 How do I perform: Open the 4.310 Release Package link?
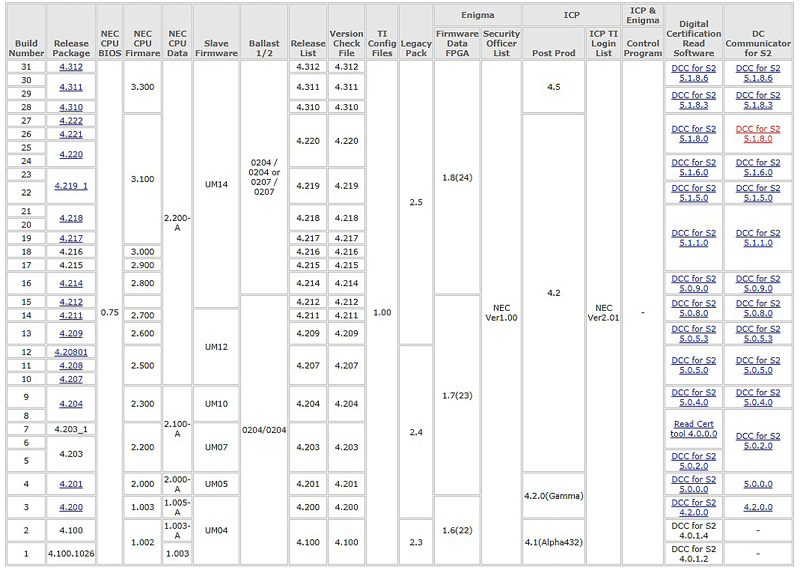coord(71,107)
